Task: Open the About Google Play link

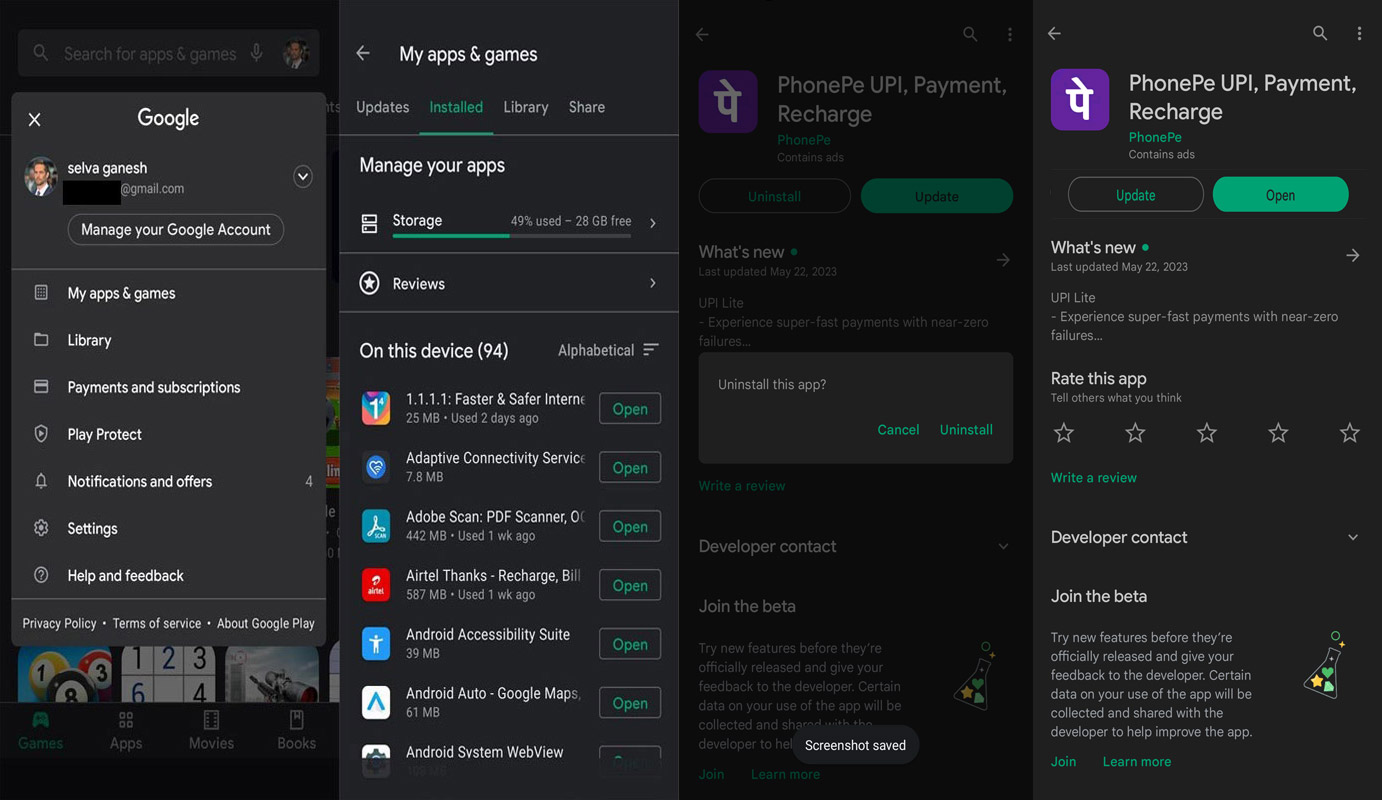Action: tap(266, 623)
